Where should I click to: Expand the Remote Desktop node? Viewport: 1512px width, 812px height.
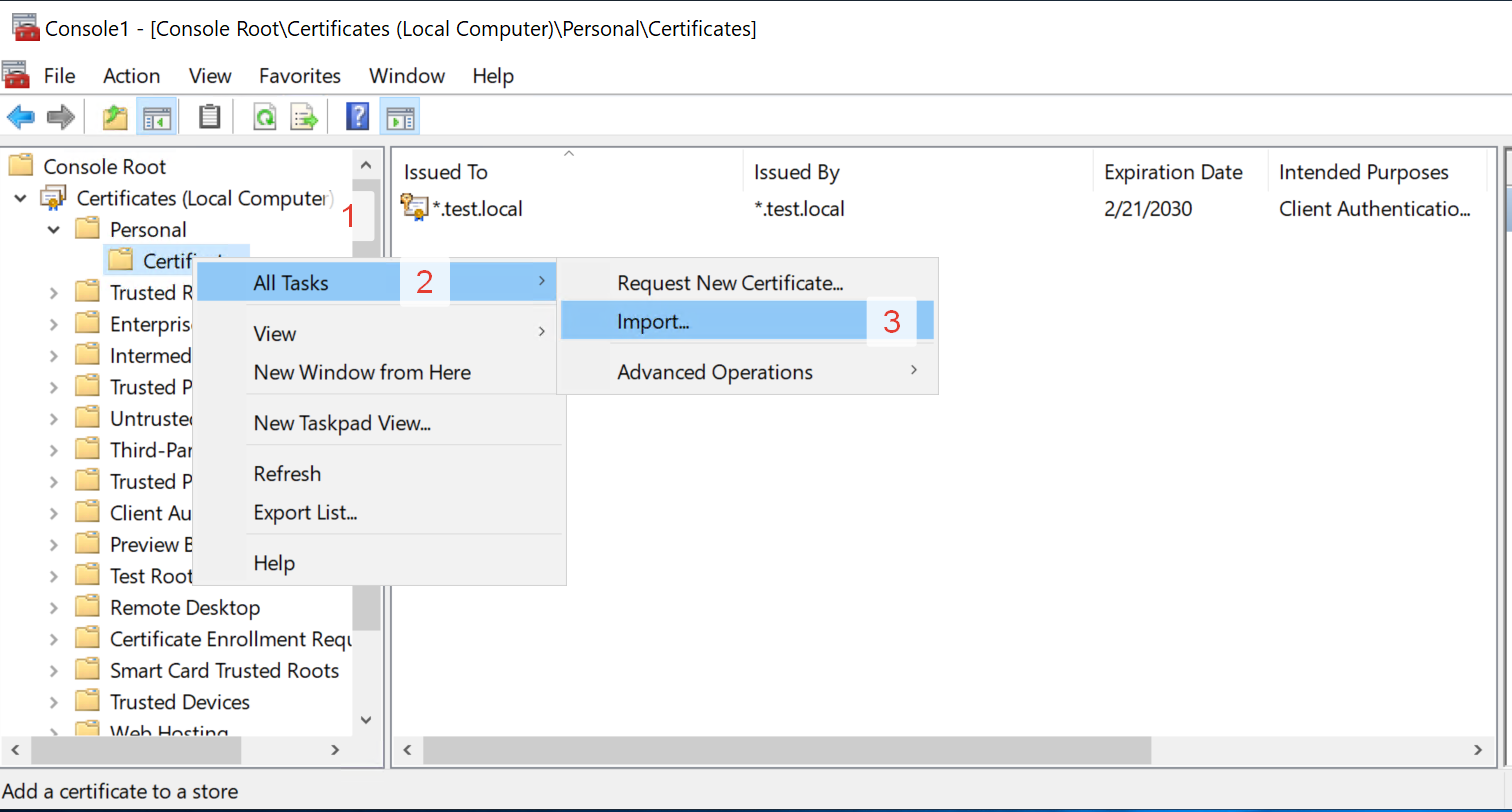click(54, 607)
